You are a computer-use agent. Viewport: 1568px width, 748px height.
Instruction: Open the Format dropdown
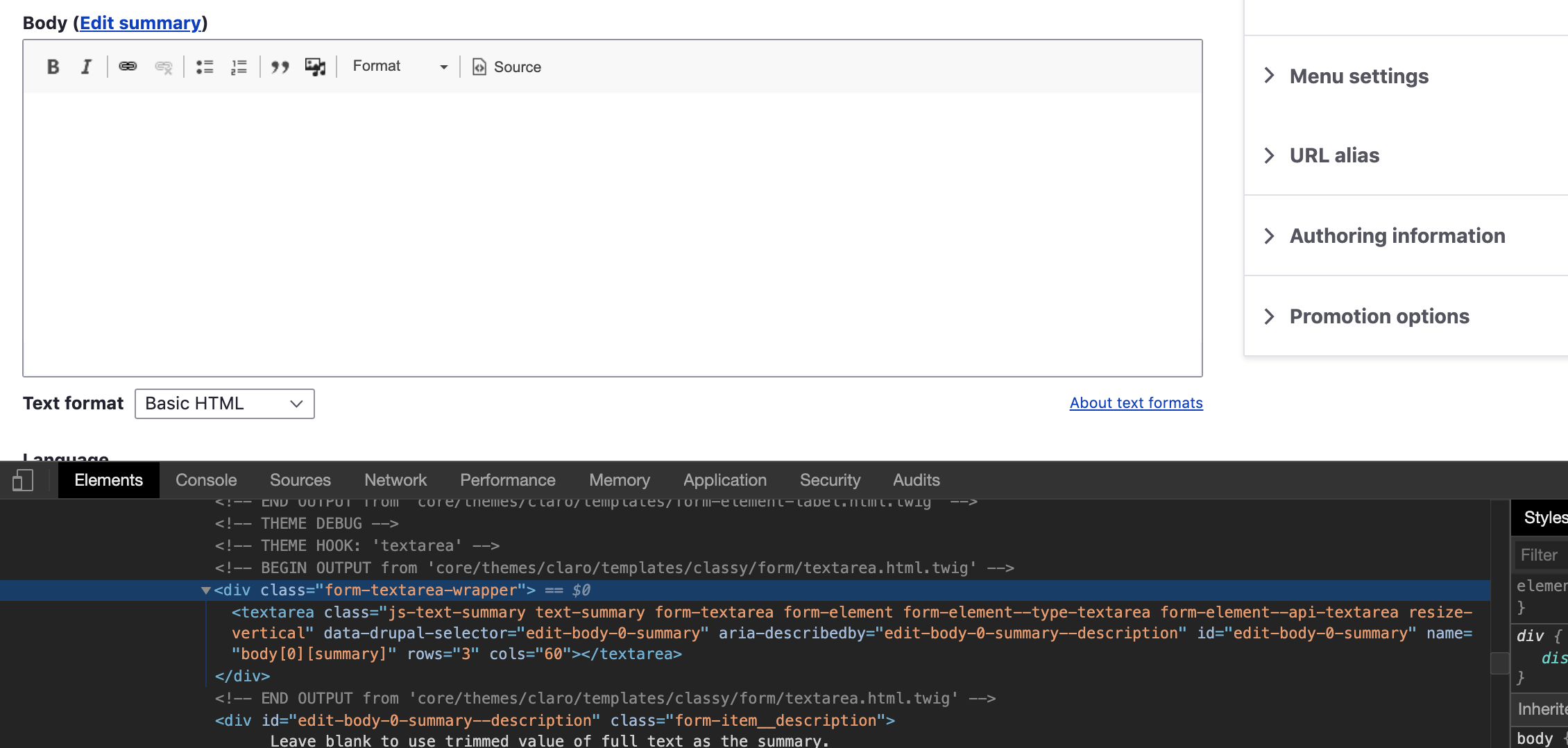(400, 66)
